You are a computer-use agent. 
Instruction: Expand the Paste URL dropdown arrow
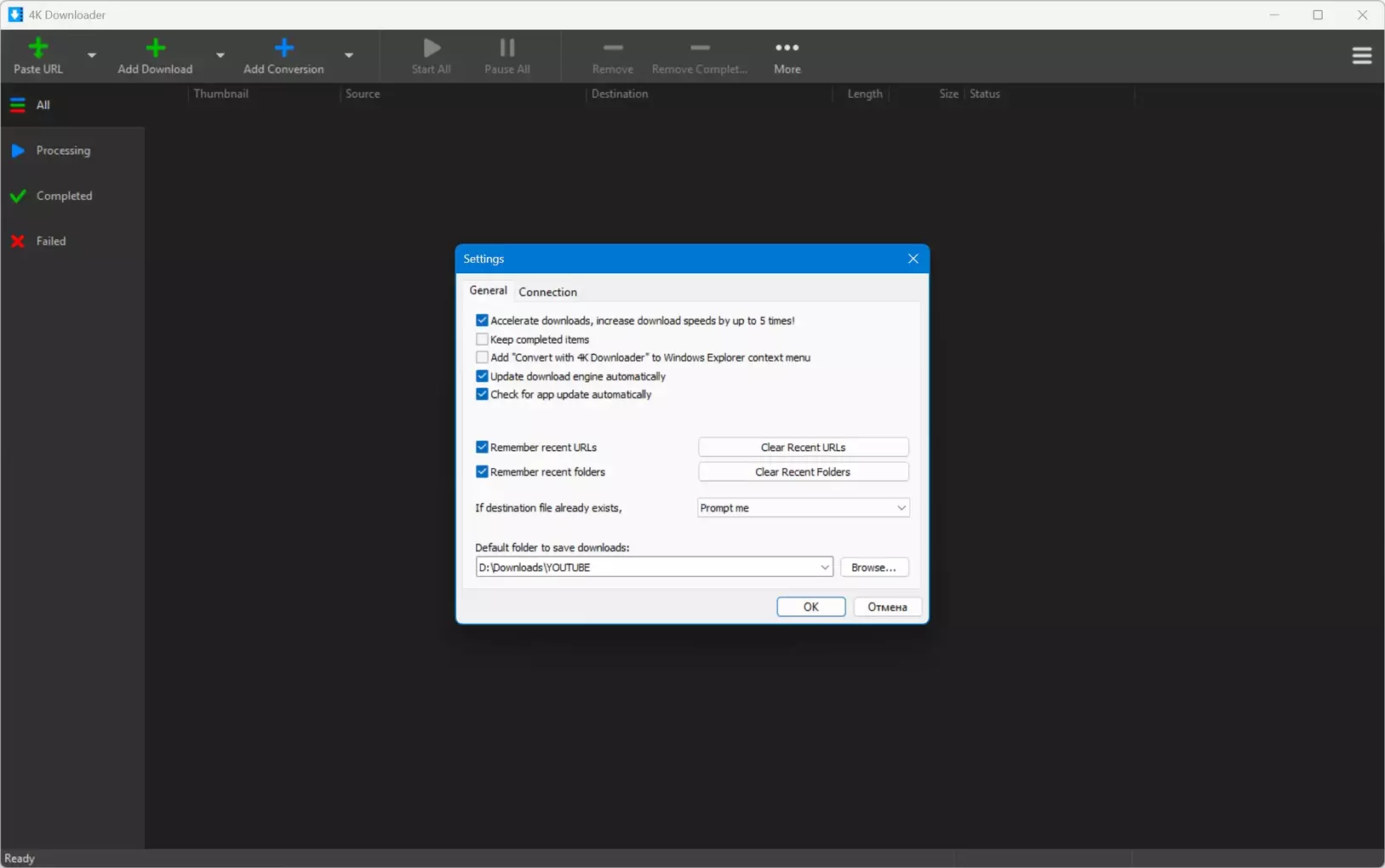92,55
